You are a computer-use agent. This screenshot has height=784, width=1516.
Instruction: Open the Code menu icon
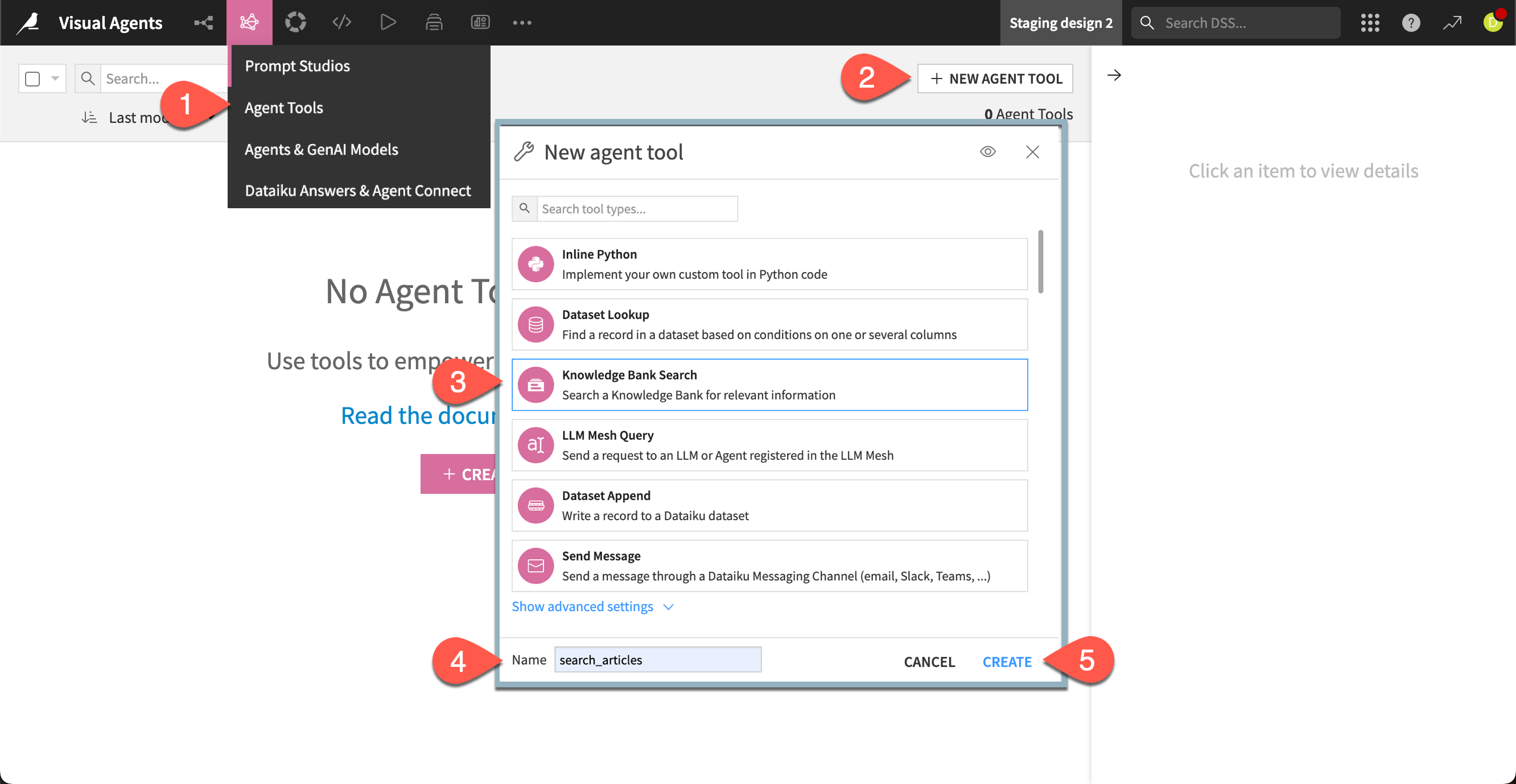(342, 23)
